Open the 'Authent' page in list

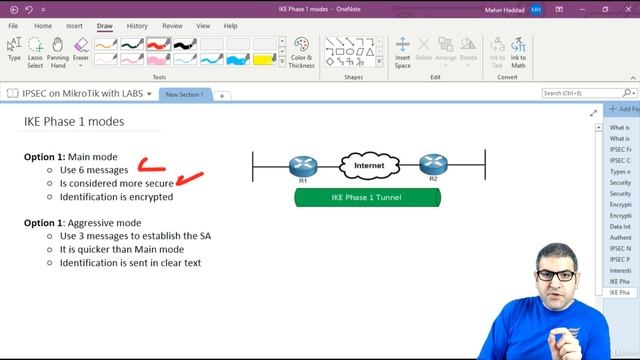point(620,237)
